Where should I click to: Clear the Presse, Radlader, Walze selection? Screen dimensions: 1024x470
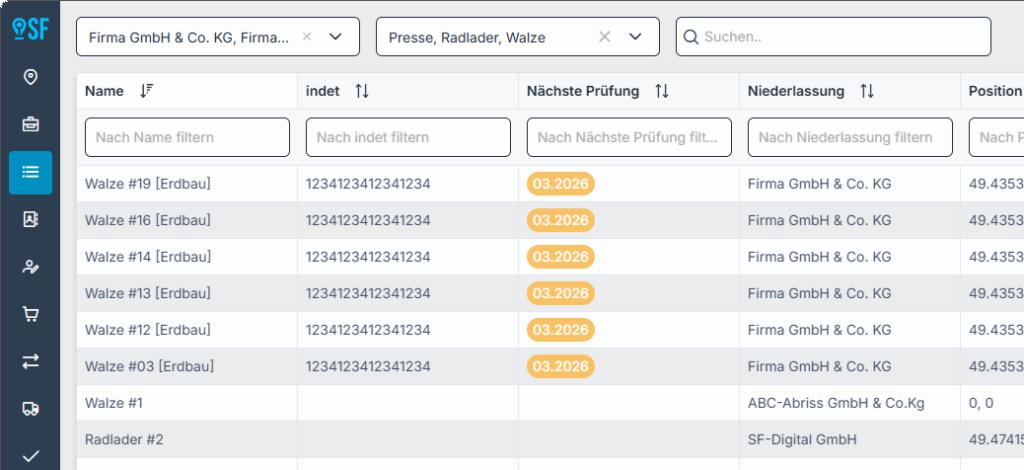[604, 37]
